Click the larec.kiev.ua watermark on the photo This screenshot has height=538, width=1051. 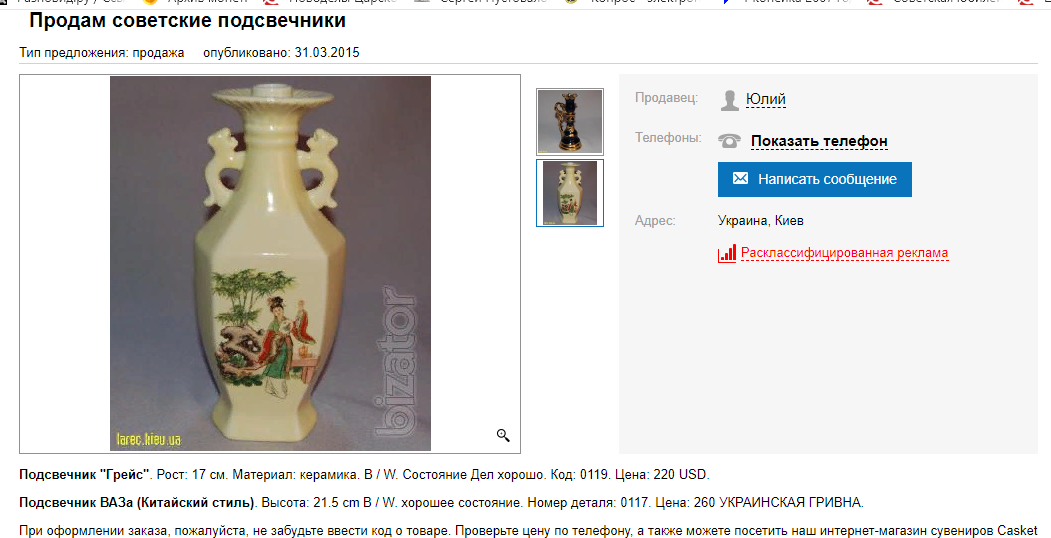149,440
